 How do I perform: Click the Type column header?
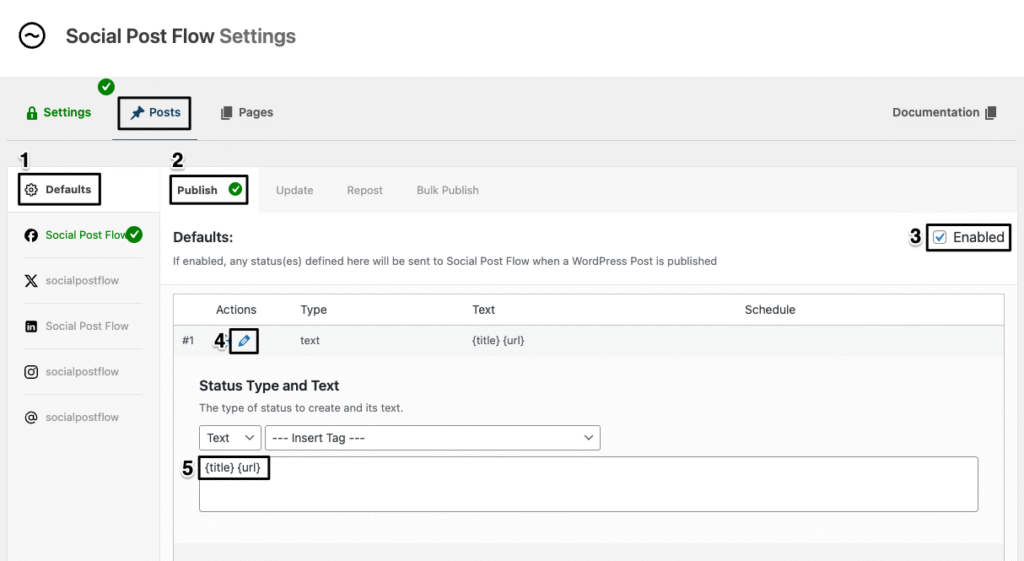(313, 310)
